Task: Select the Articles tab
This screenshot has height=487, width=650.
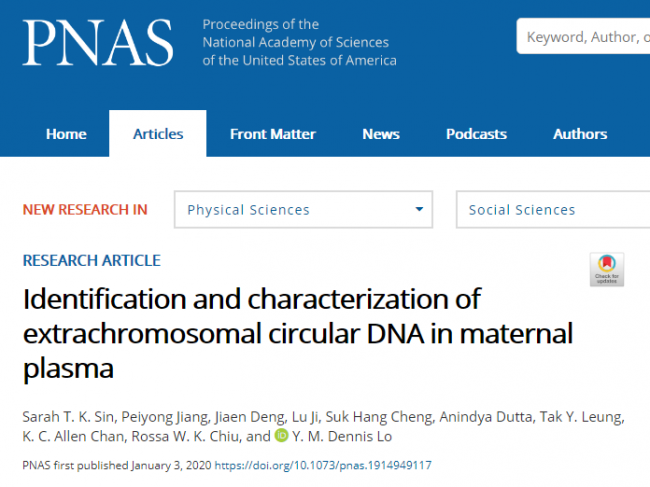Action: tap(158, 134)
